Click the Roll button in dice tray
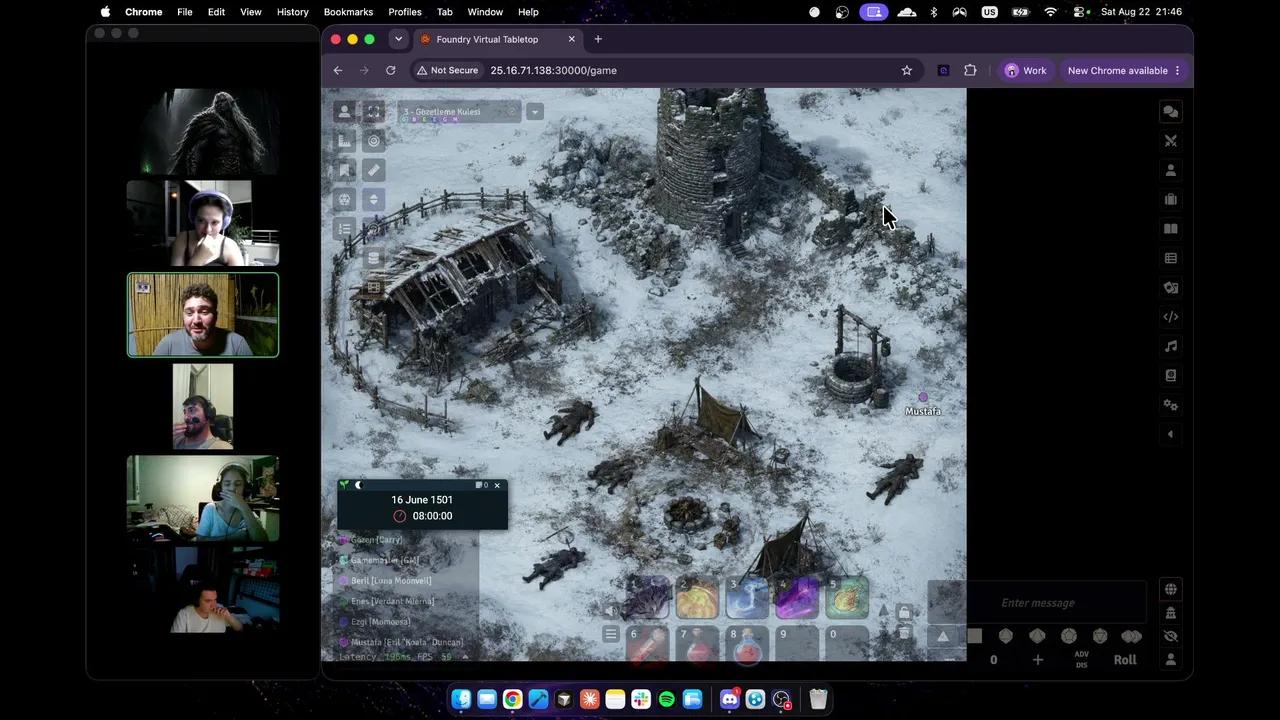 1125,660
